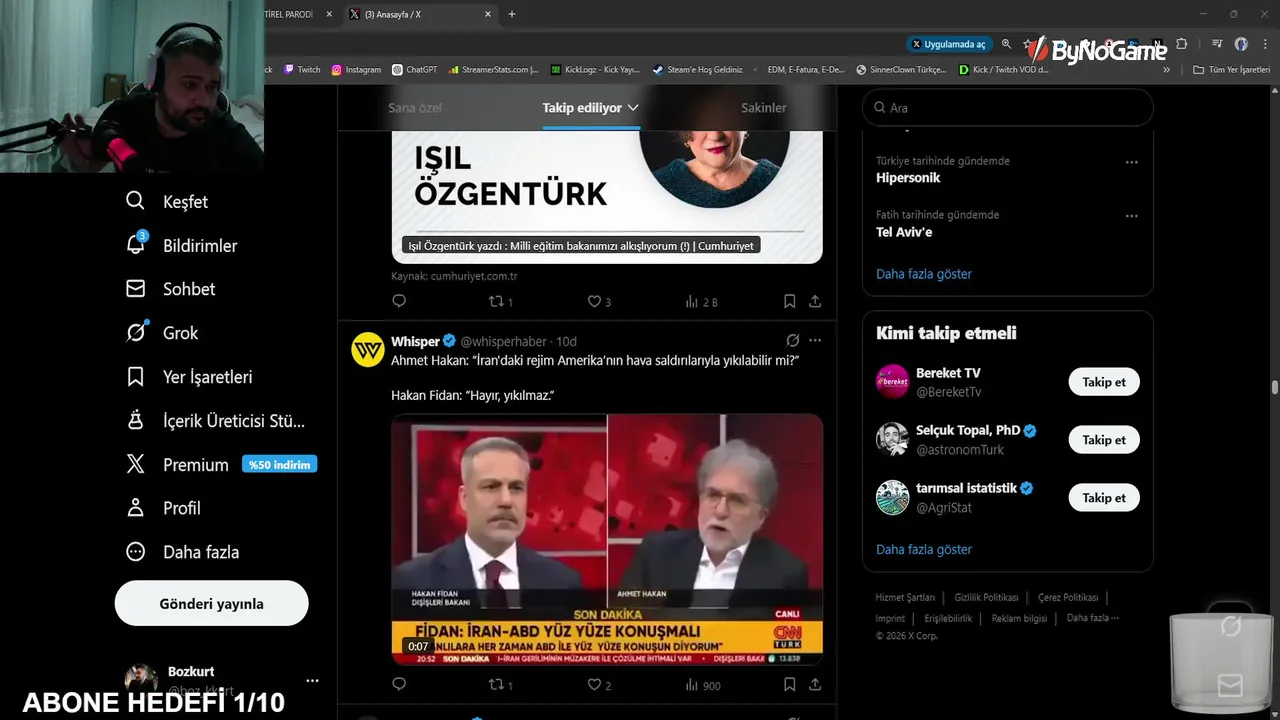The height and width of the screenshot is (720, 1280).
Task: Open Gizlilik Politikası footer link
Action: pyautogui.click(x=986, y=598)
